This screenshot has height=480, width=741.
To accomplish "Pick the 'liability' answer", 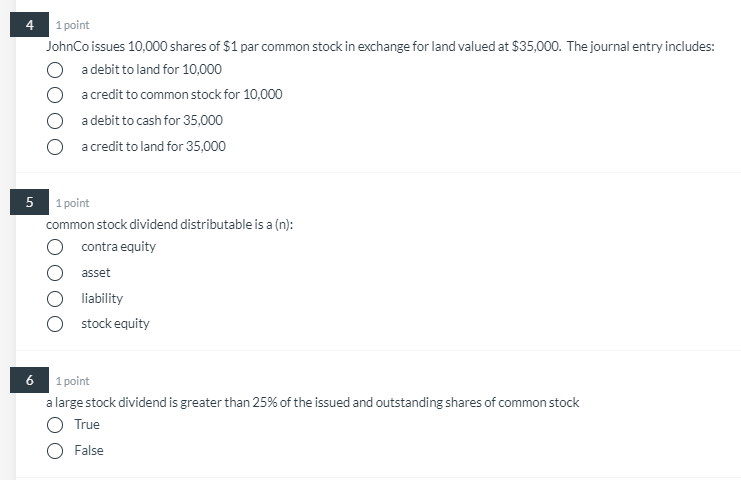I will click(x=55, y=299).
